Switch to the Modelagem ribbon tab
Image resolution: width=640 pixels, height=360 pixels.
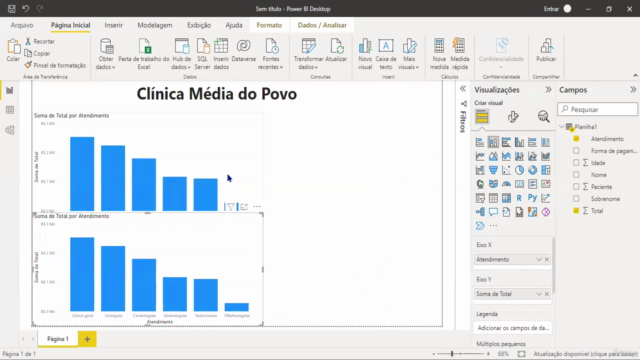[x=155, y=25]
